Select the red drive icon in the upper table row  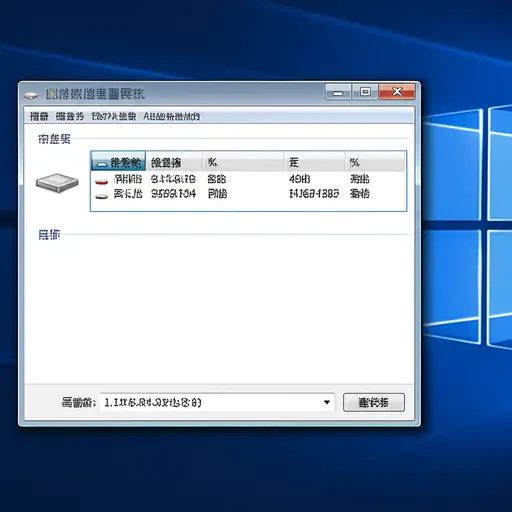coord(101,181)
